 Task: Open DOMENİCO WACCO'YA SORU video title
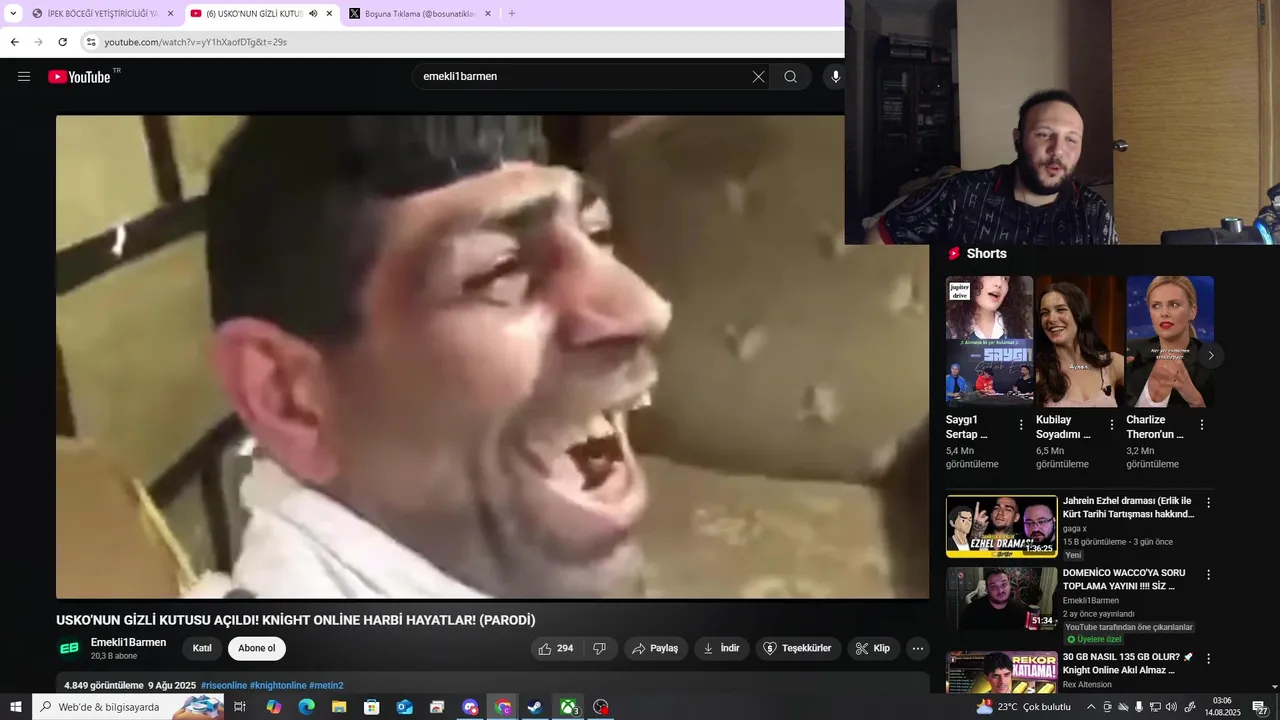[1125, 580]
